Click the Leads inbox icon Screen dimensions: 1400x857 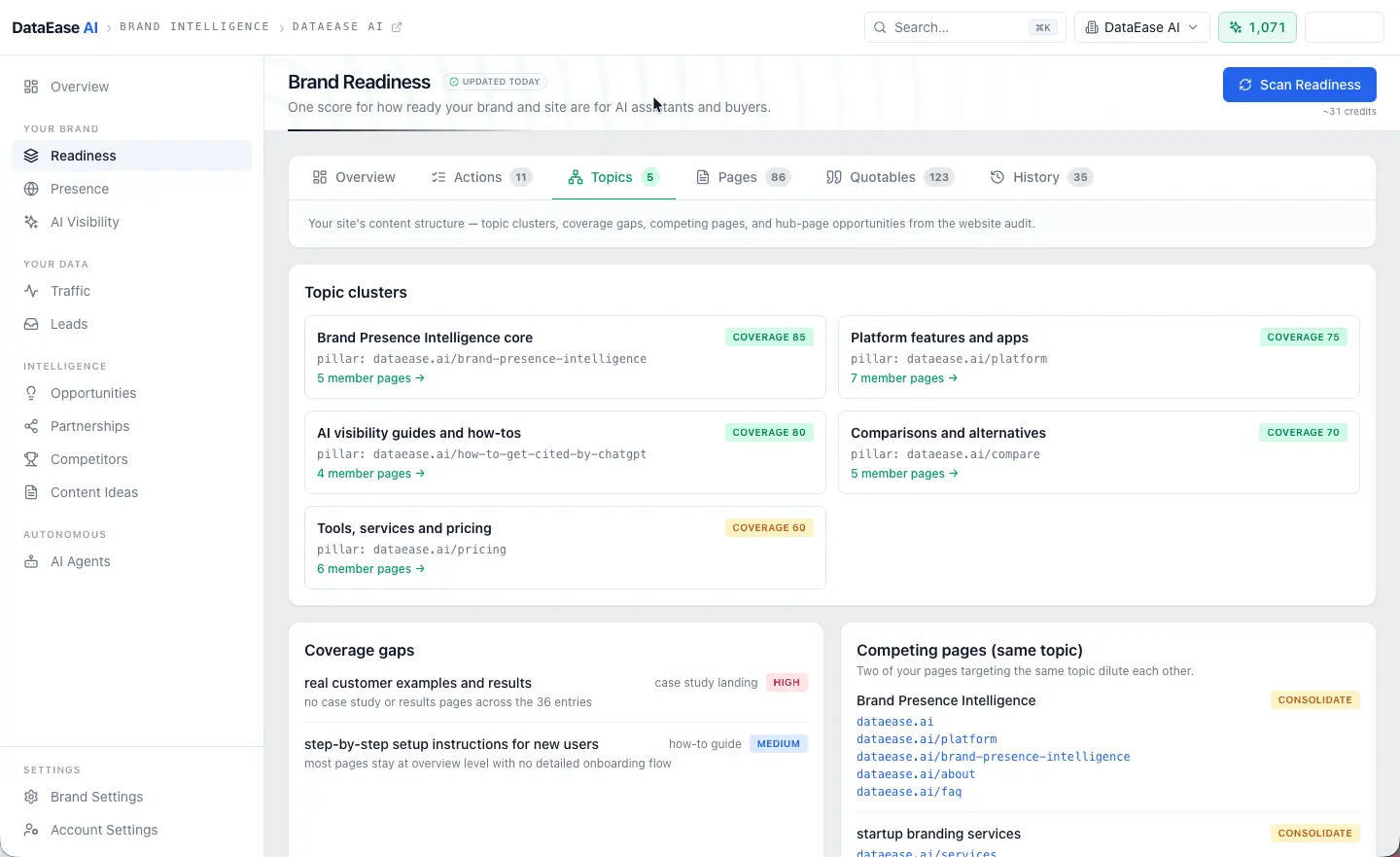point(31,324)
